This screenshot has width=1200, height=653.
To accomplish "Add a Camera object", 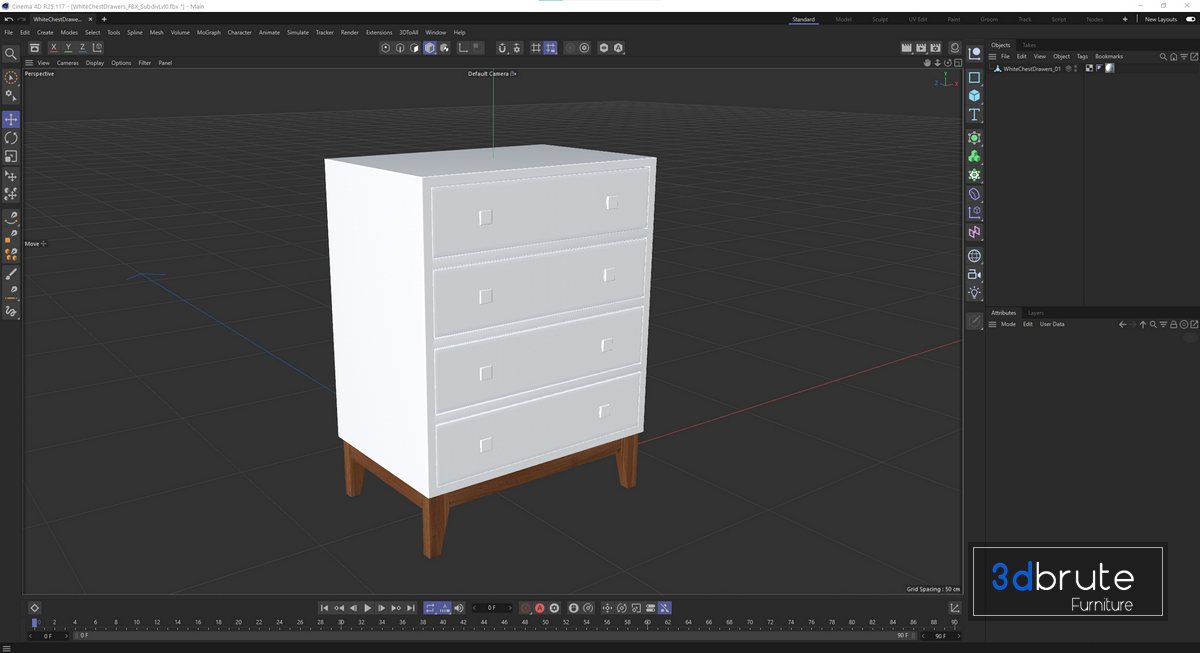I will (x=974, y=274).
